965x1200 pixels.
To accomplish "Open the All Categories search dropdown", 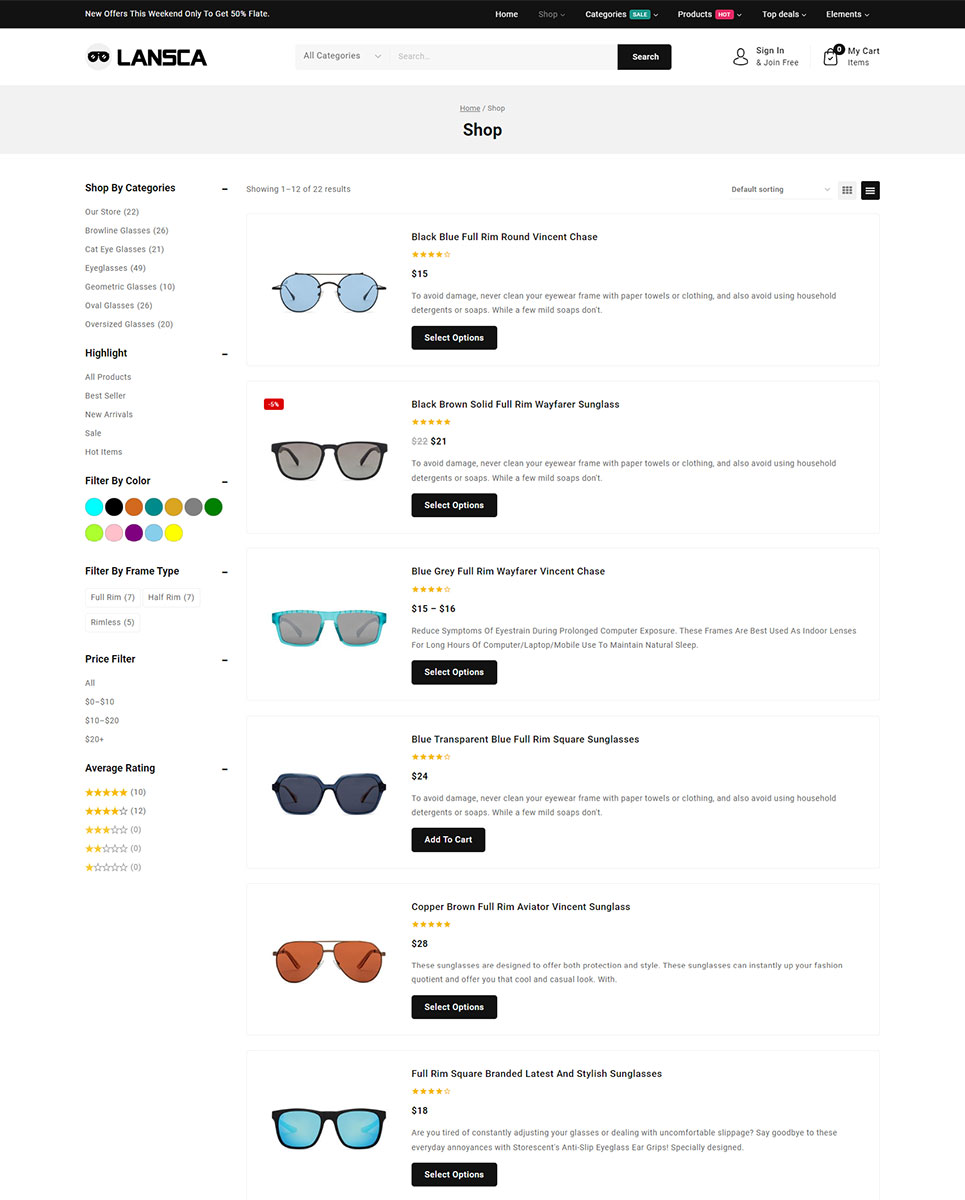I will point(342,57).
